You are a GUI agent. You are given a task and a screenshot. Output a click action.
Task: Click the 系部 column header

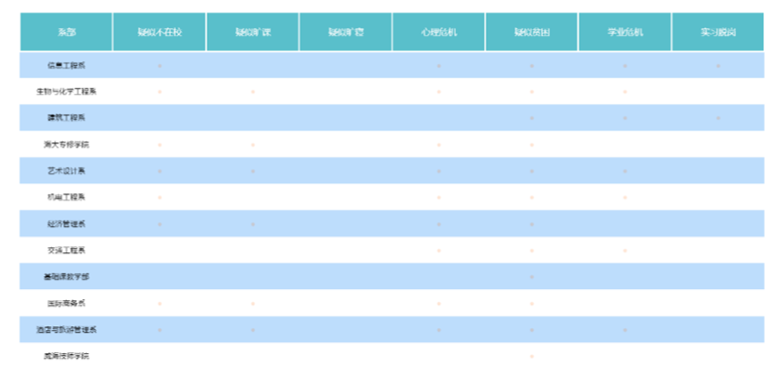click(x=66, y=32)
